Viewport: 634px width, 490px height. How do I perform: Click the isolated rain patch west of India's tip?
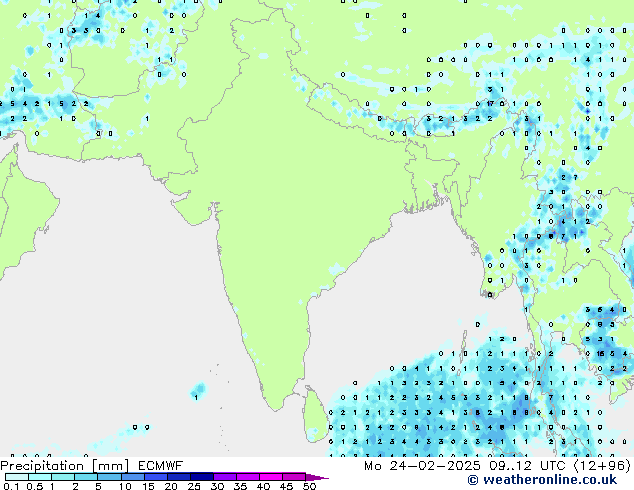pyautogui.click(x=198, y=391)
